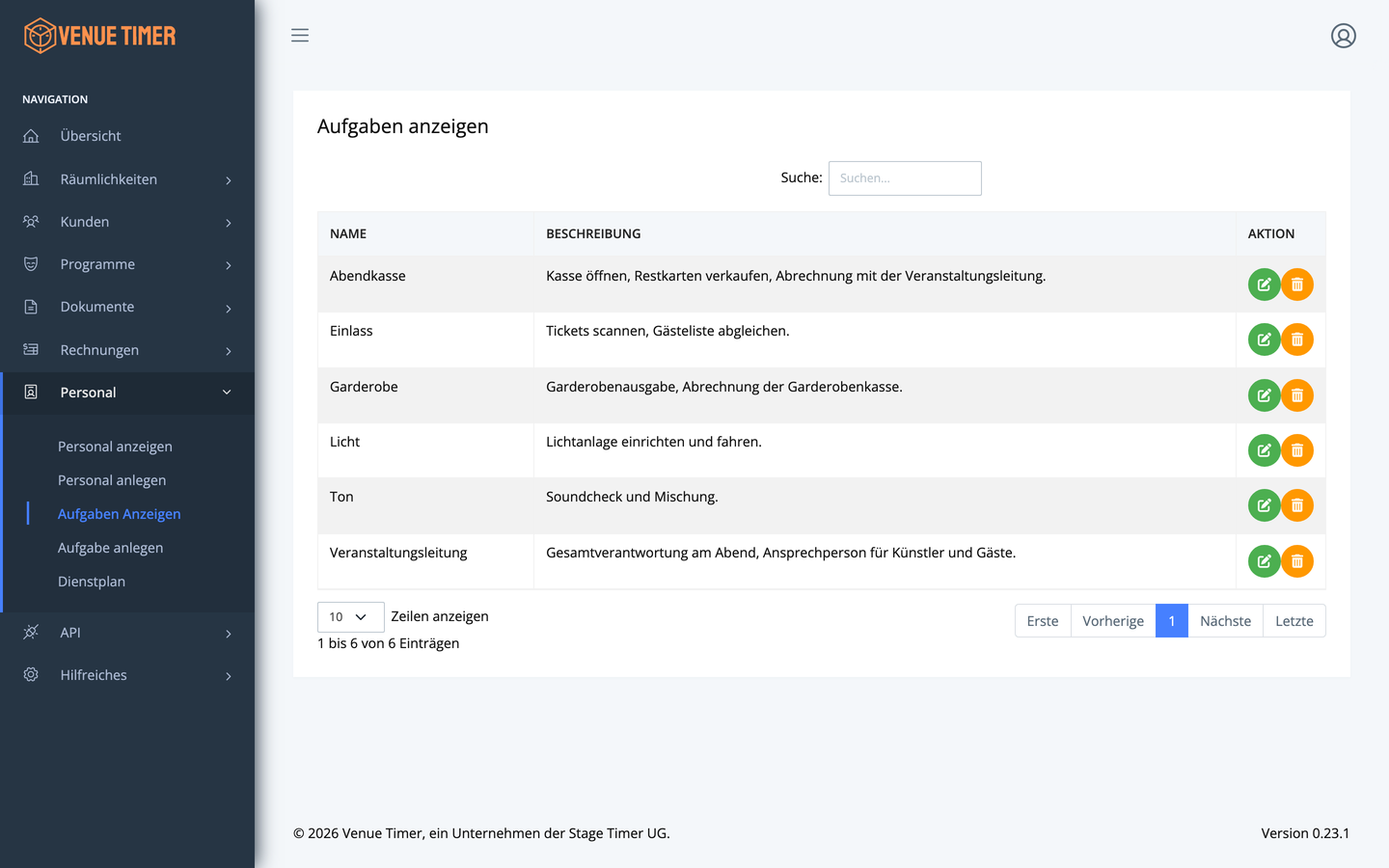Edit the Veranstaltungsleitung task
This screenshot has height=868, width=1389.
(x=1264, y=561)
